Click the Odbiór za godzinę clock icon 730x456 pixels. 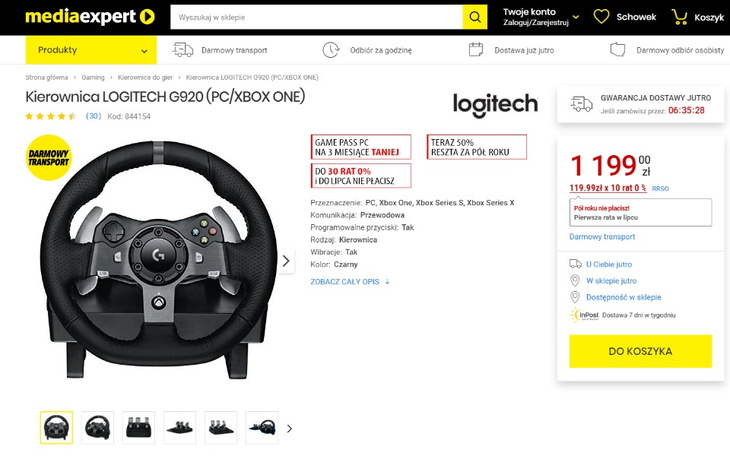point(331,50)
